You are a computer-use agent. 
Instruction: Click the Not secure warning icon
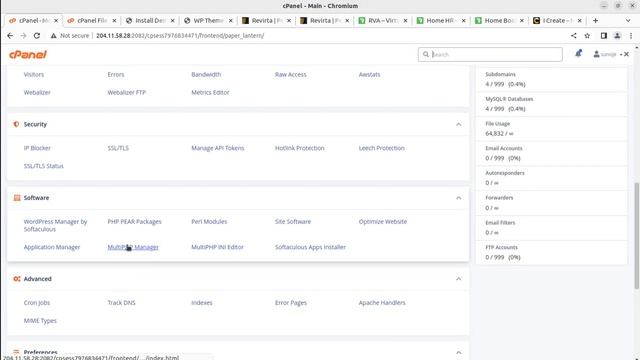click(x=53, y=36)
